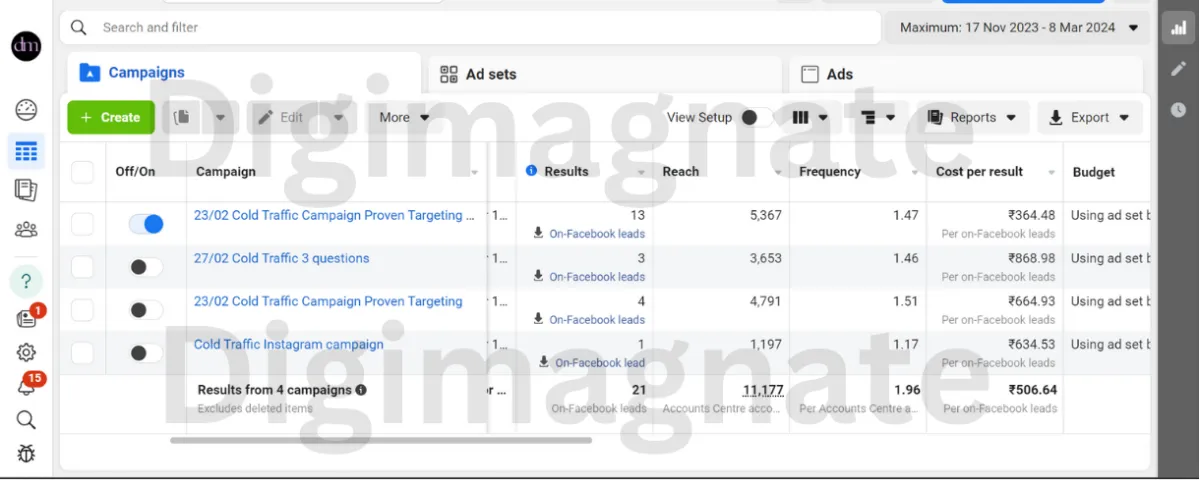Click the ₹364.48 cost per result value

pyautogui.click(x=1031, y=215)
